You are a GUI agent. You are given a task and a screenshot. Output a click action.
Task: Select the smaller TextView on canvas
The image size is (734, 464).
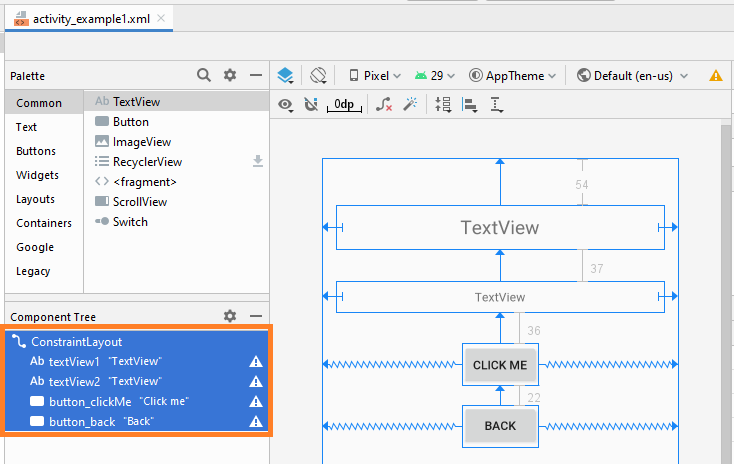point(500,297)
